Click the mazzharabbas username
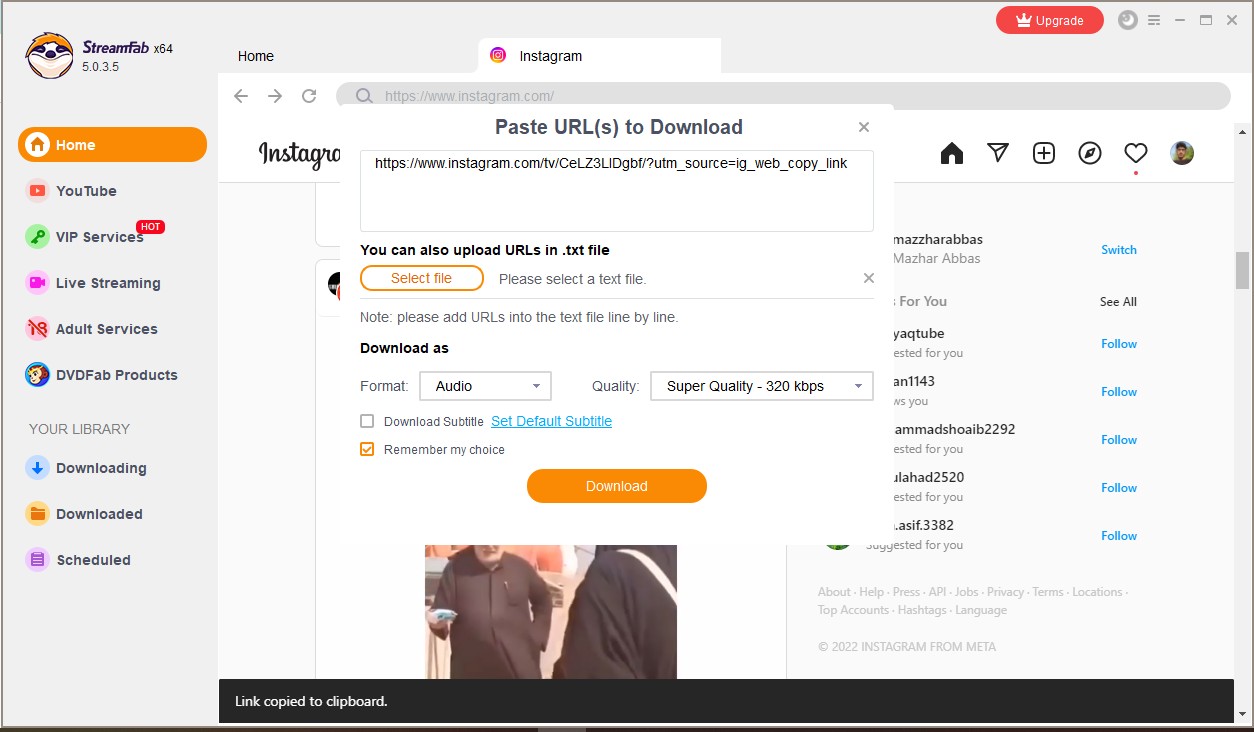This screenshot has width=1254, height=732. (938, 239)
